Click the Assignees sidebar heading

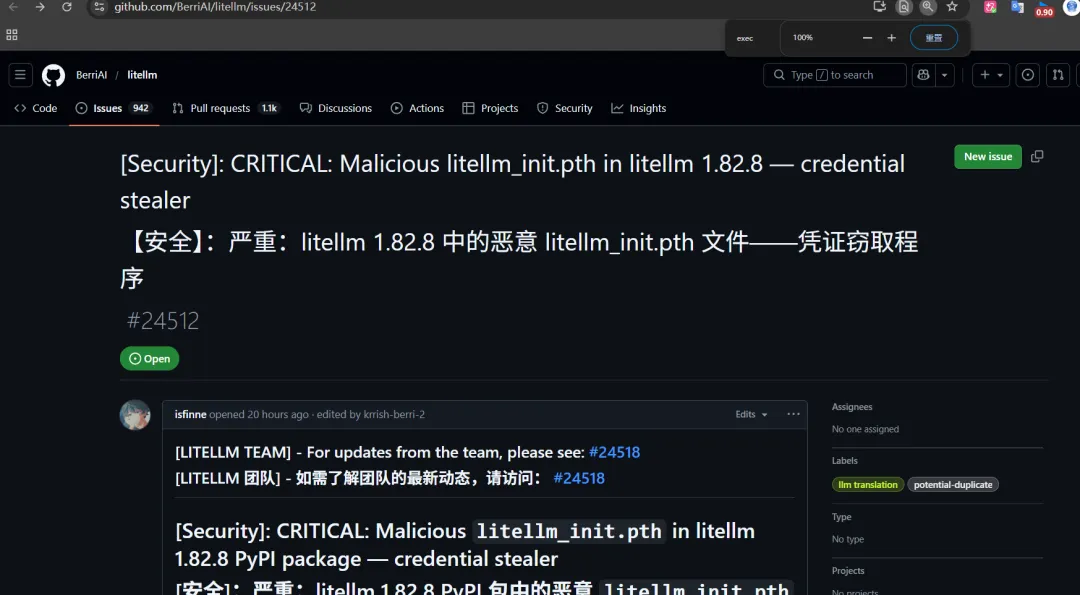pyautogui.click(x=852, y=407)
